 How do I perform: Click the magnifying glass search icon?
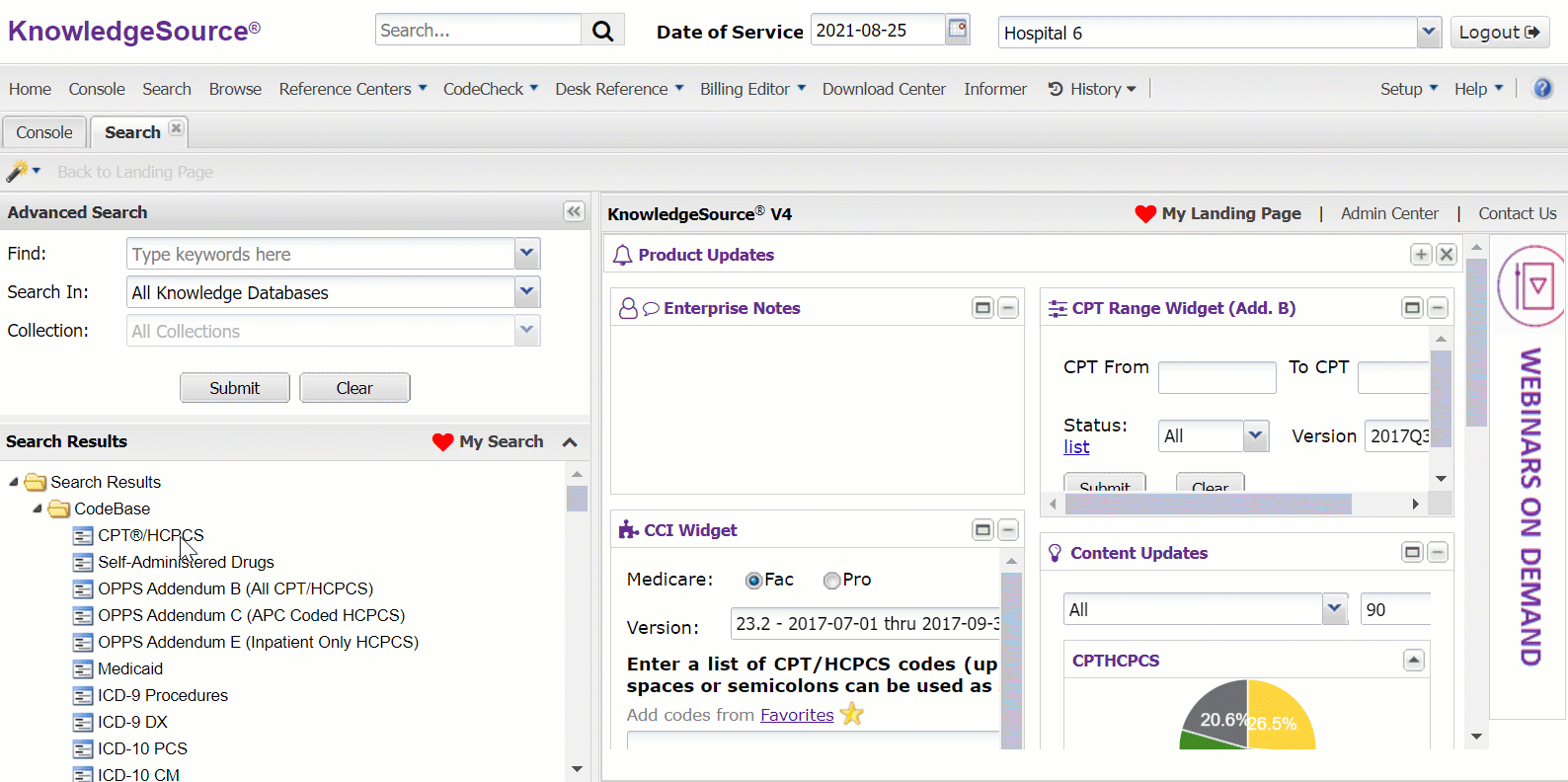click(602, 31)
